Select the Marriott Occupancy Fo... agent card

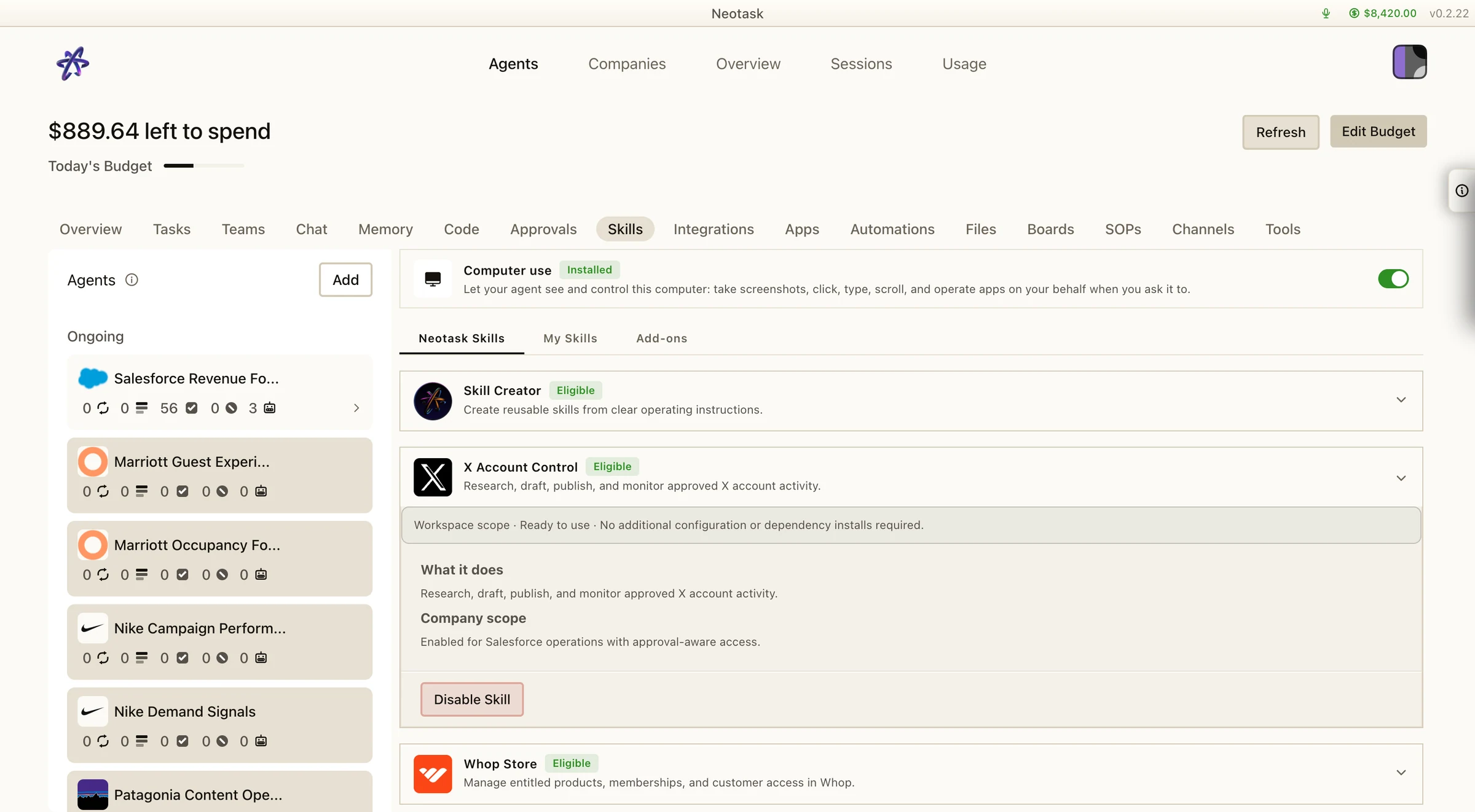[x=219, y=559]
